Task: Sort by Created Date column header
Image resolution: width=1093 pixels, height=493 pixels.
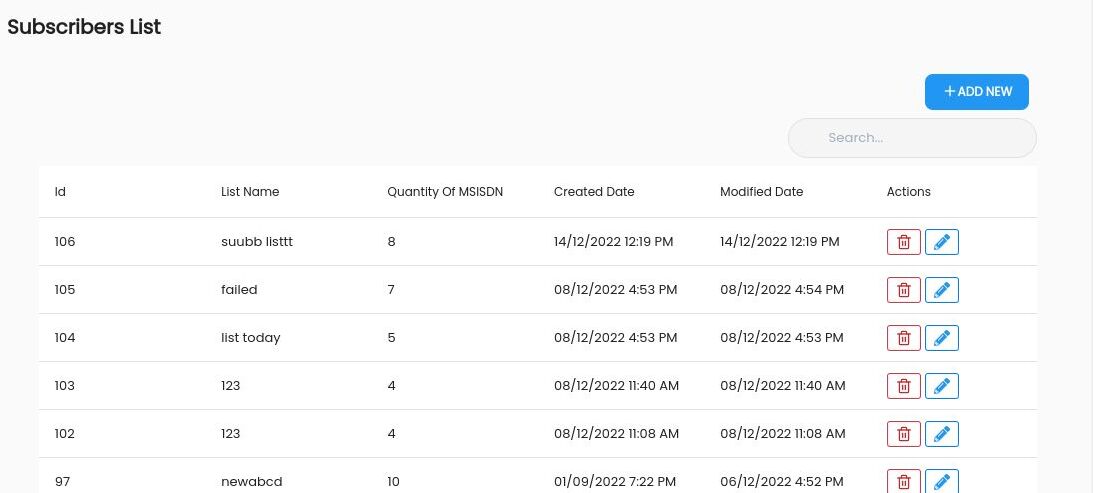Action: click(594, 192)
